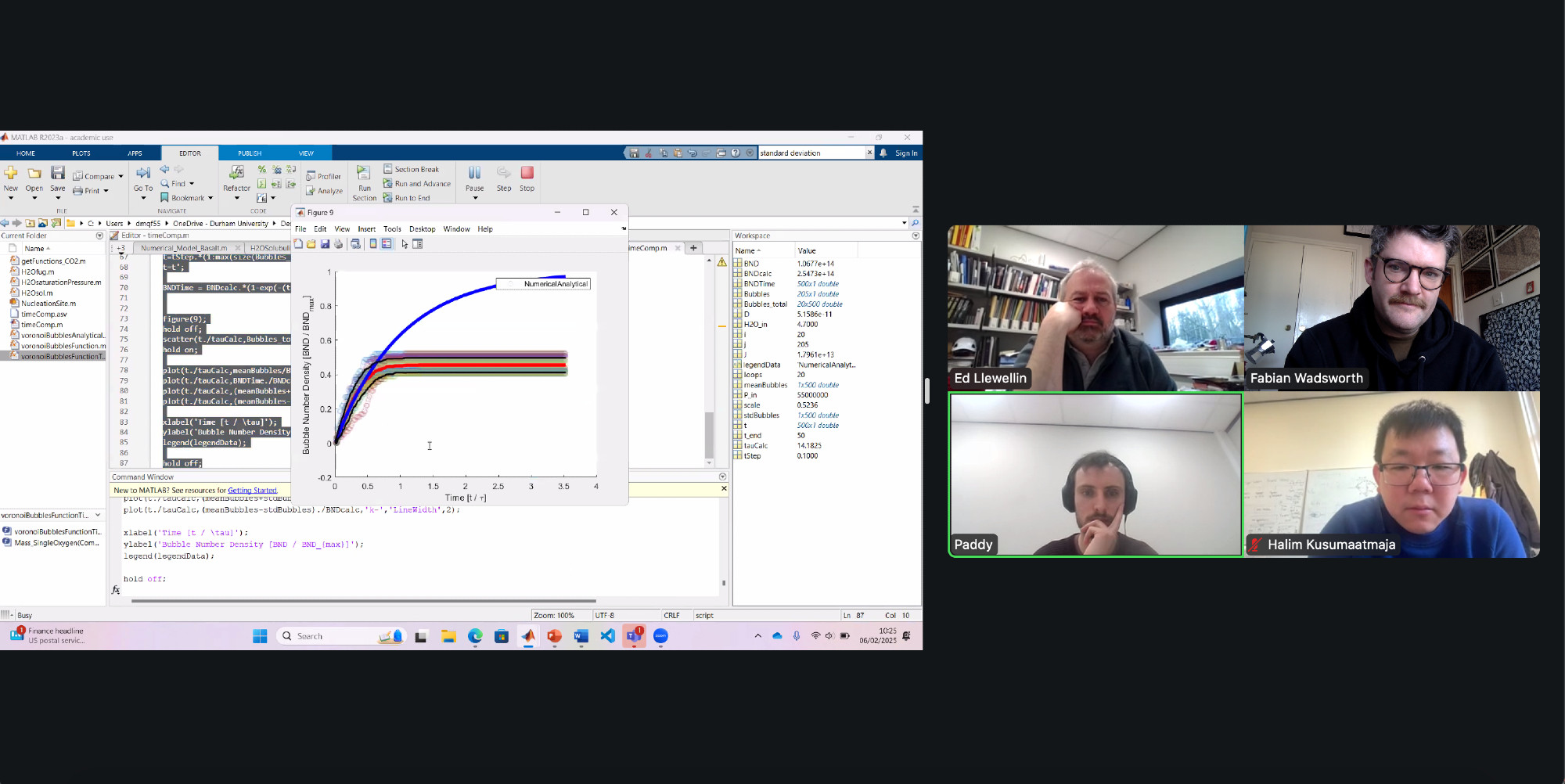Click the Paste icon in quick access bar
1565x784 pixels.
point(678,153)
